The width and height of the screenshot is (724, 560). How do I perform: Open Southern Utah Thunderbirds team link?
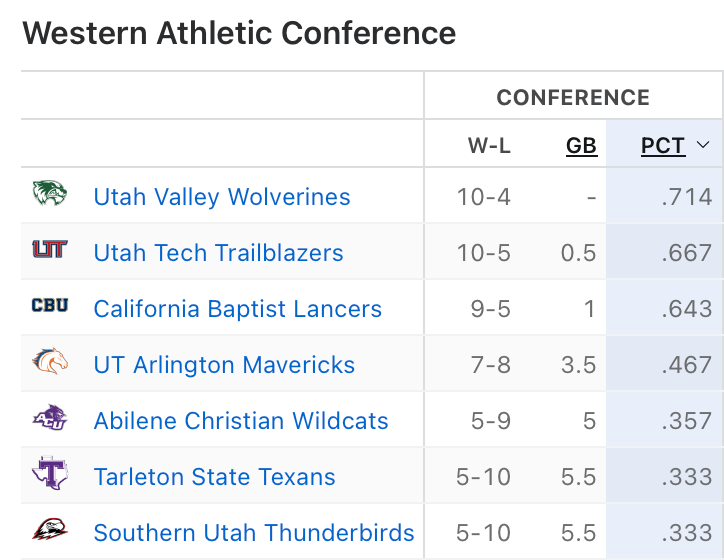254,533
